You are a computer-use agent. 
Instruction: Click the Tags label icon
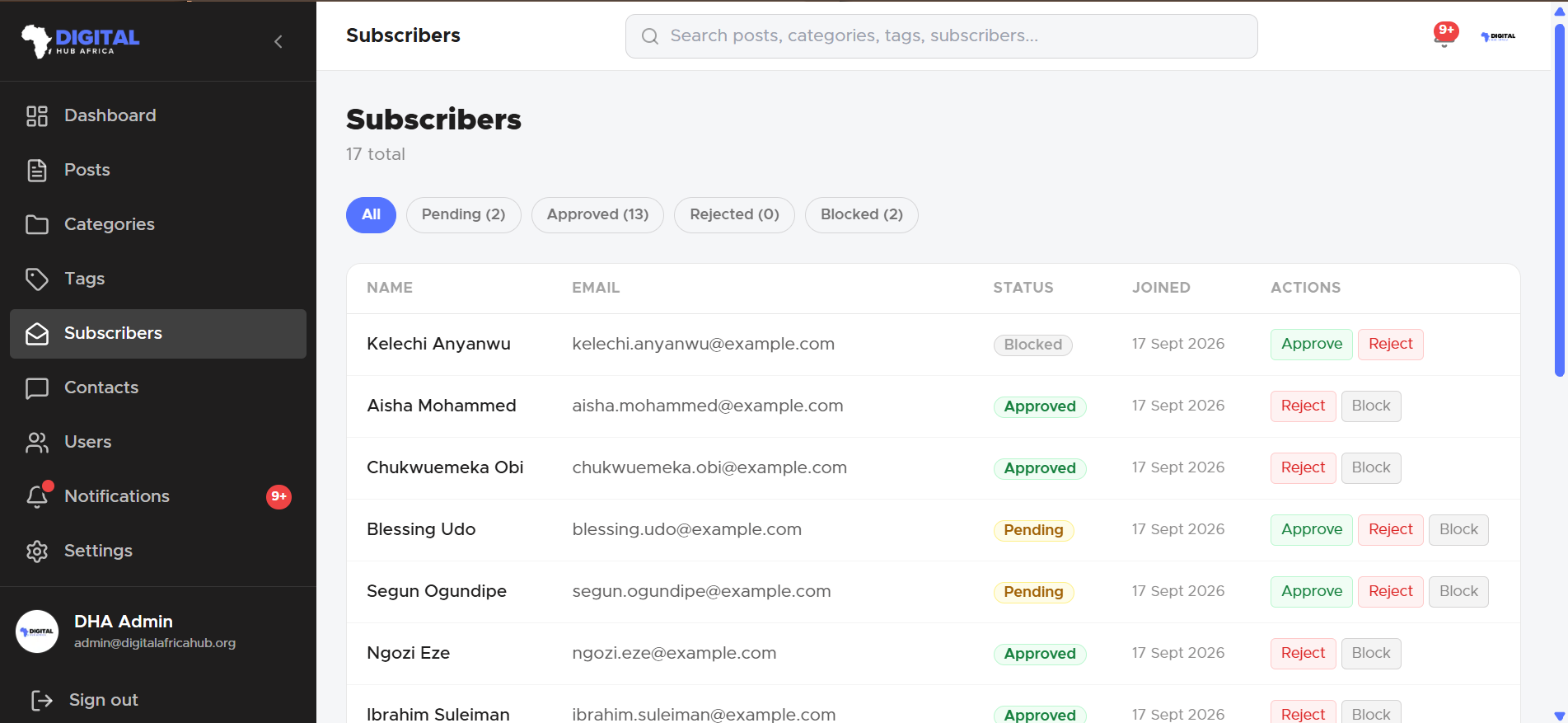(37, 279)
